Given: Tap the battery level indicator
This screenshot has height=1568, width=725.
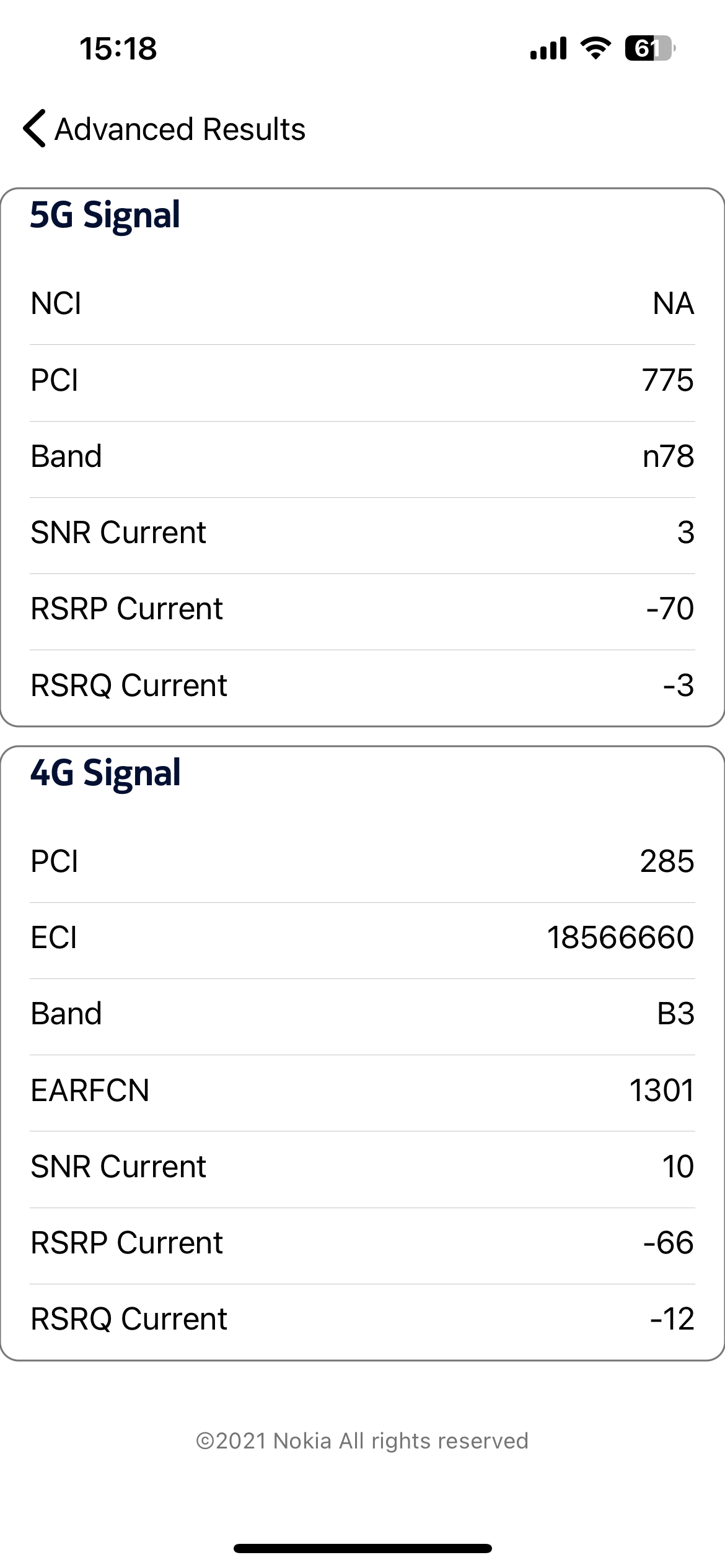Looking at the screenshot, I should [649, 48].
